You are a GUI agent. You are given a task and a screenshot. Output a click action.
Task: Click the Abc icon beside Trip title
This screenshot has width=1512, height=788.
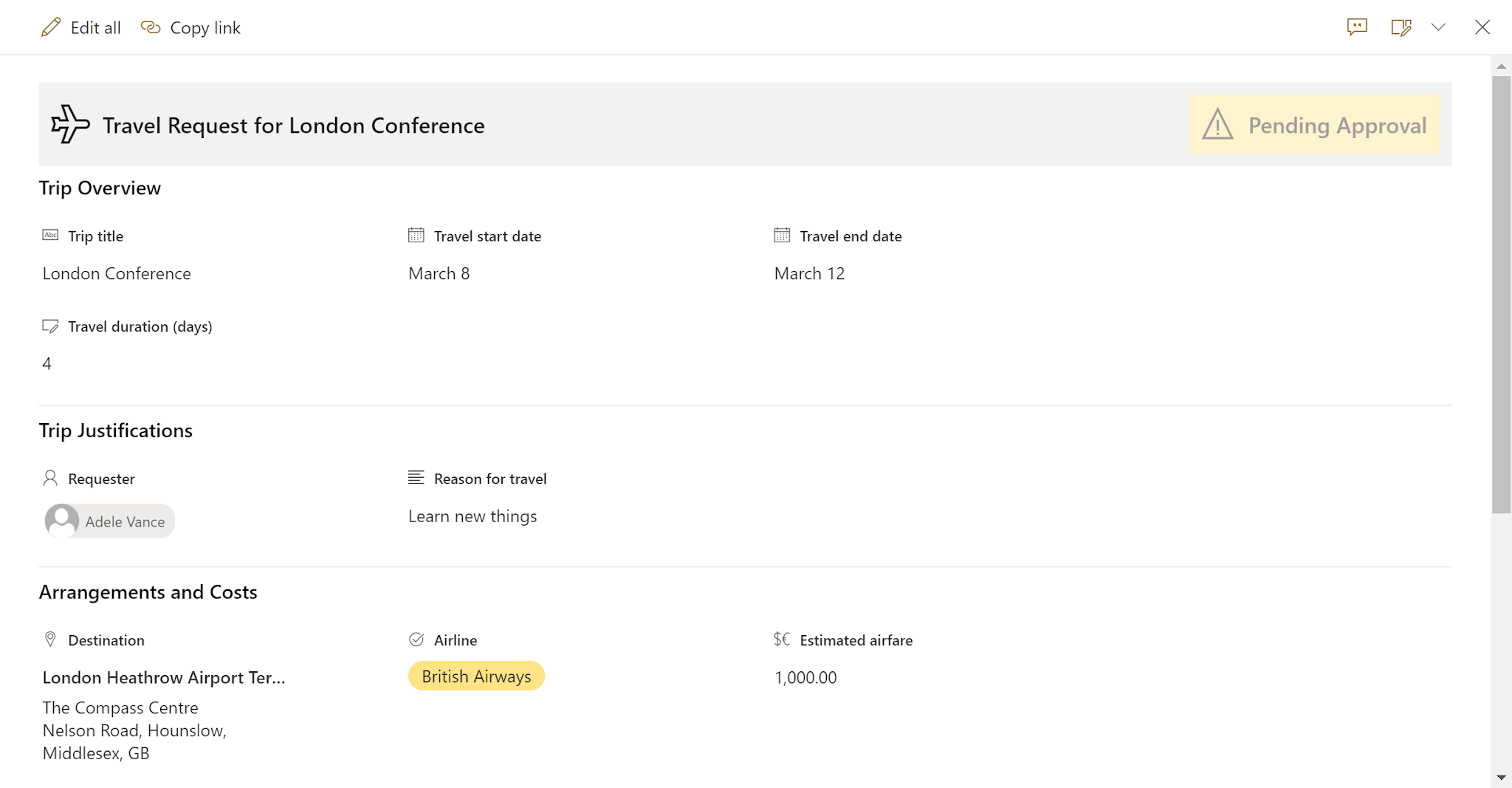(x=49, y=235)
